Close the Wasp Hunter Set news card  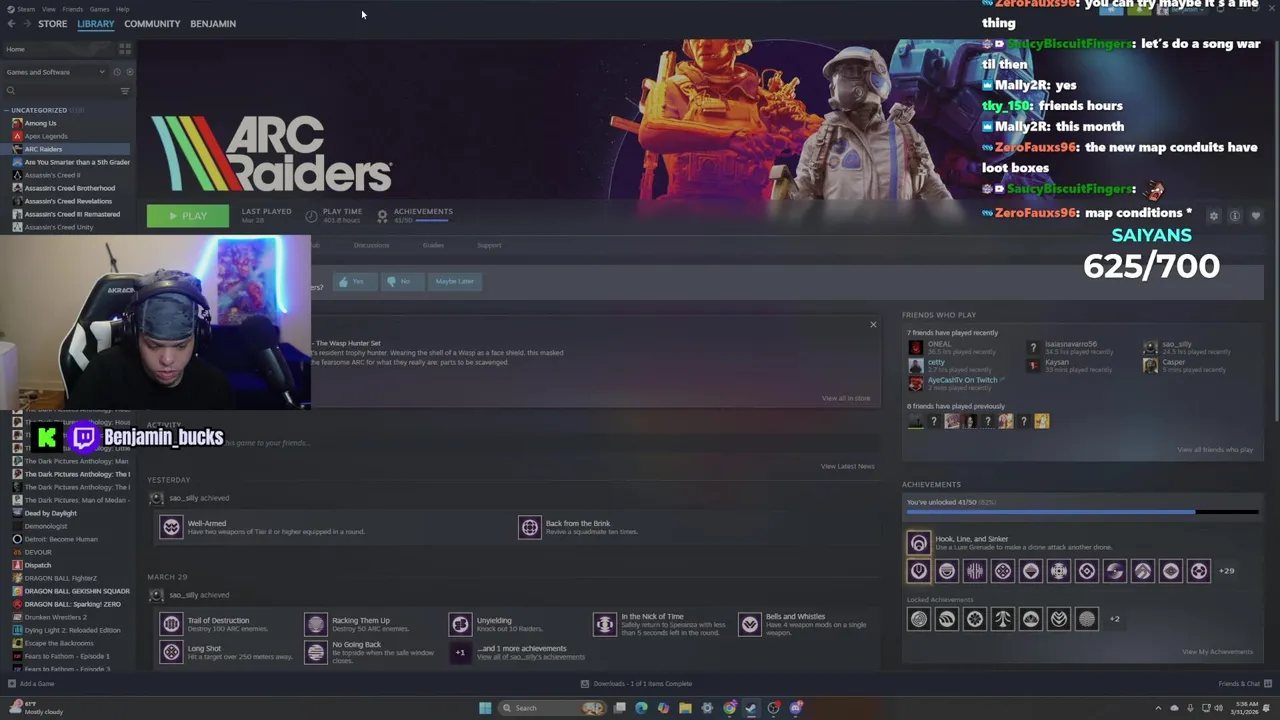point(873,324)
